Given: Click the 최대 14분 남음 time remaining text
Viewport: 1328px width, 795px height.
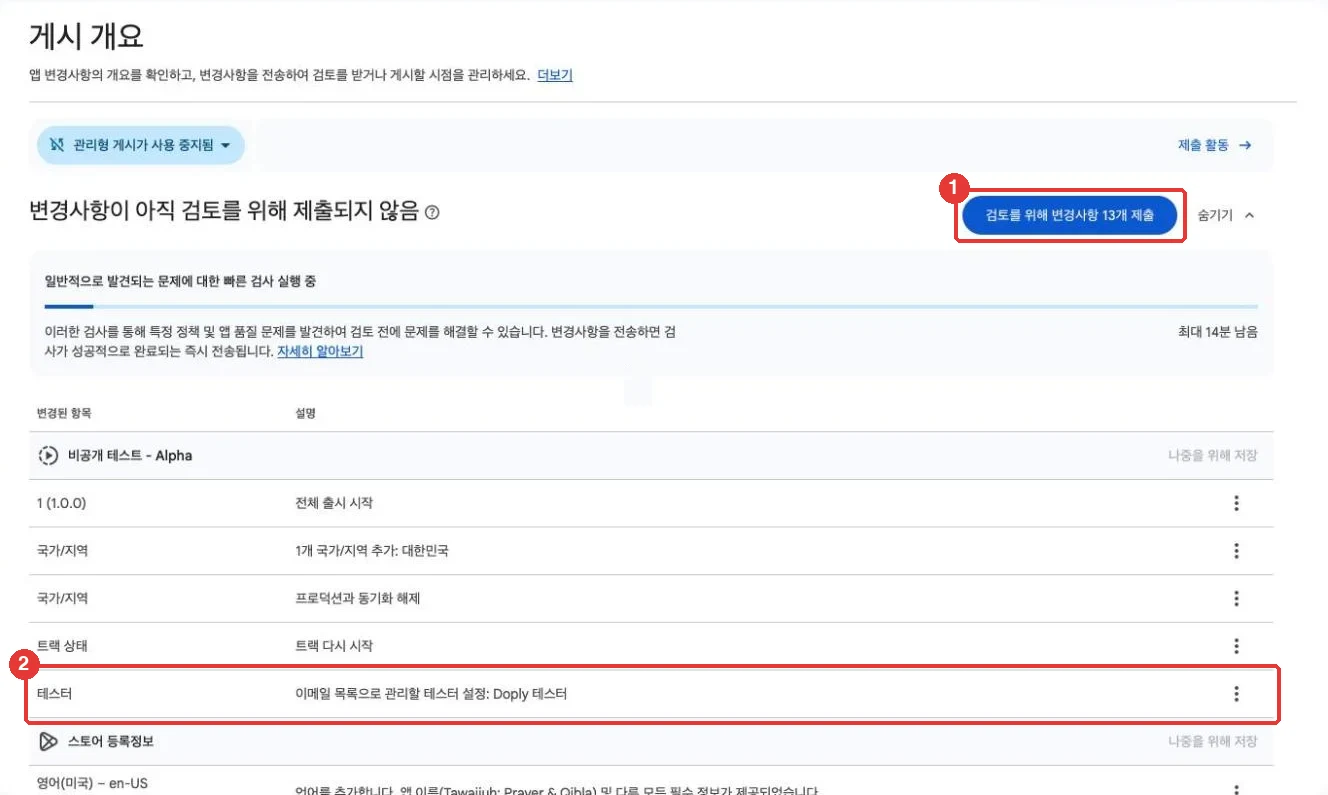Looking at the screenshot, I should (1219, 332).
